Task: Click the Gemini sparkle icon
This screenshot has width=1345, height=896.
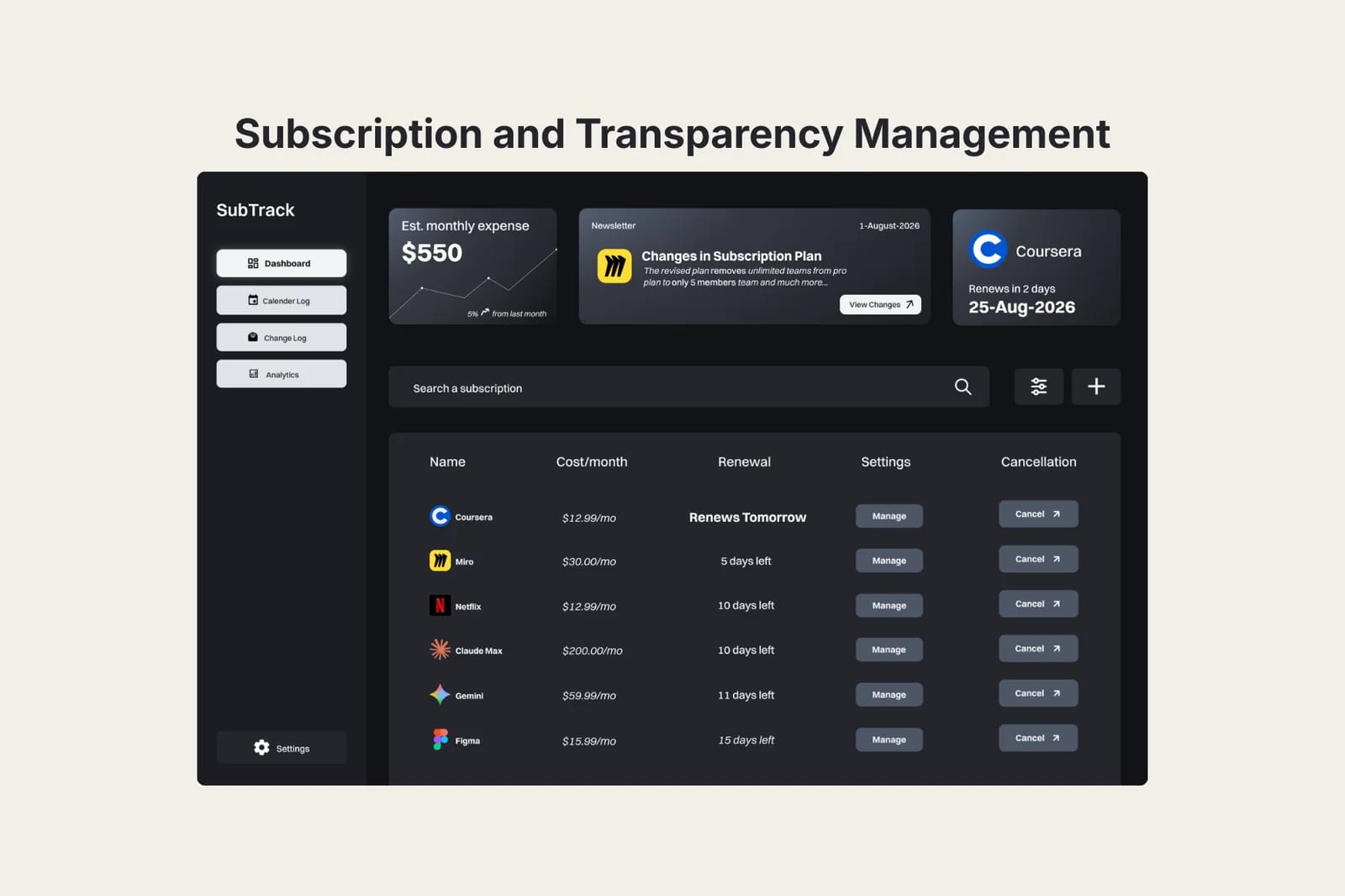Action: point(440,694)
